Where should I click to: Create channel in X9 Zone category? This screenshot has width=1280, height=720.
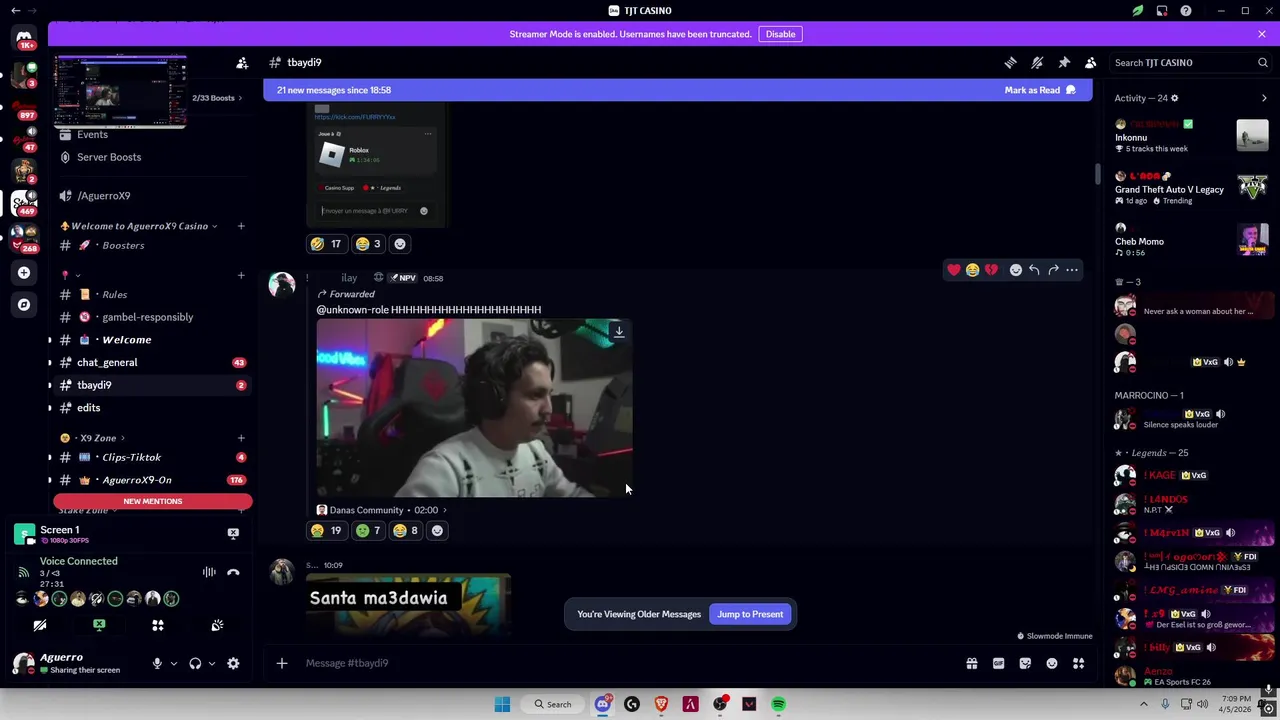coord(241,438)
